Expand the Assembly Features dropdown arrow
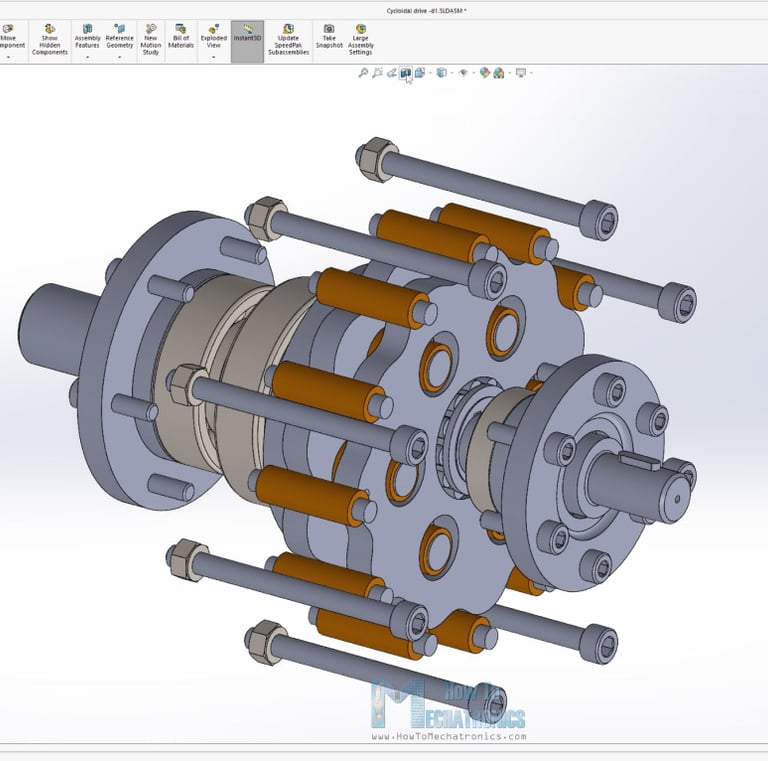768x761 pixels. [x=87, y=58]
